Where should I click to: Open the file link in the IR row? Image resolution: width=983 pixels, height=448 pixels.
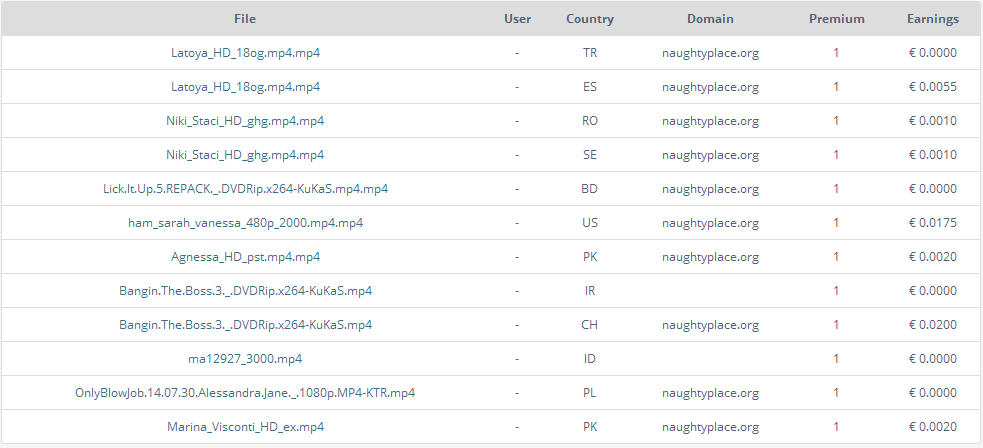click(x=245, y=291)
